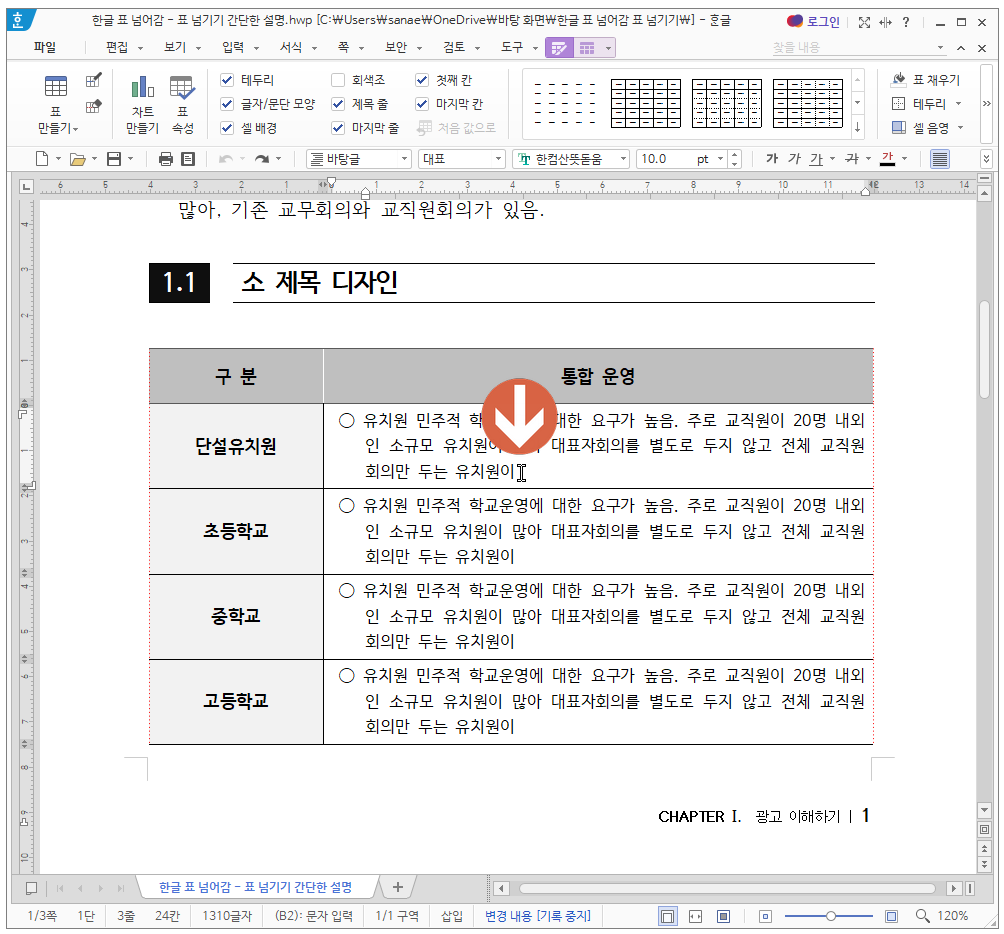1004x934 pixels.
Task: Expand the font color dropdown arrow
Action: click(x=904, y=159)
